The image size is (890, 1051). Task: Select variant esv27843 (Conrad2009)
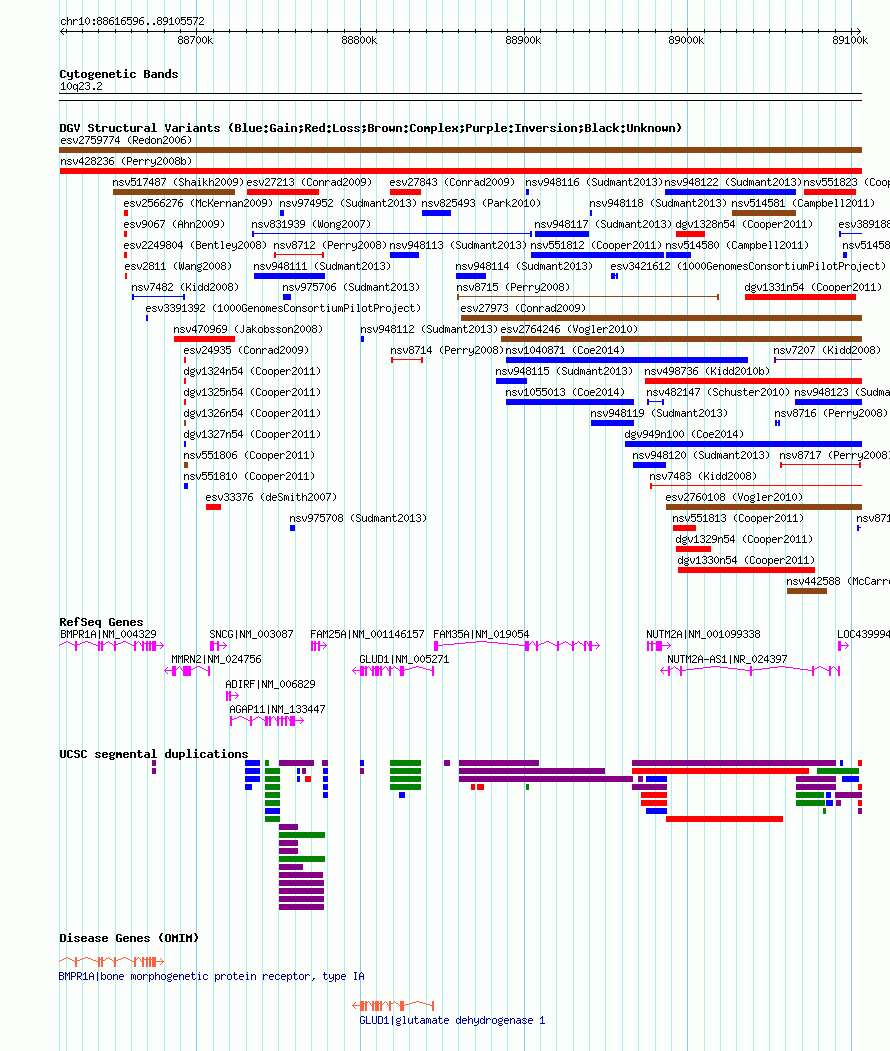(x=452, y=182)
